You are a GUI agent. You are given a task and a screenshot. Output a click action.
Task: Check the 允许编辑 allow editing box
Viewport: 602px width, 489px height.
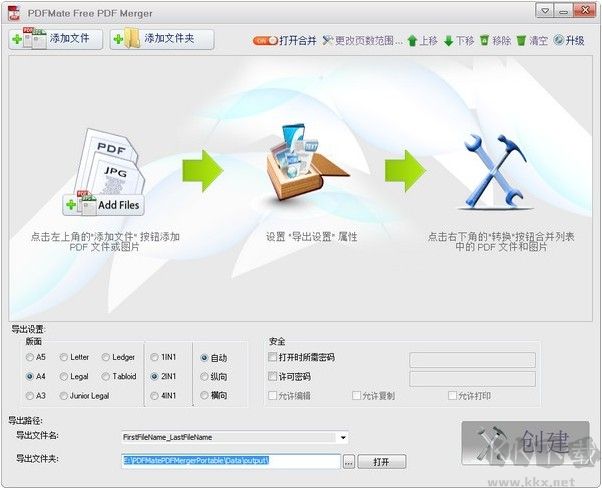click(272, 395)
